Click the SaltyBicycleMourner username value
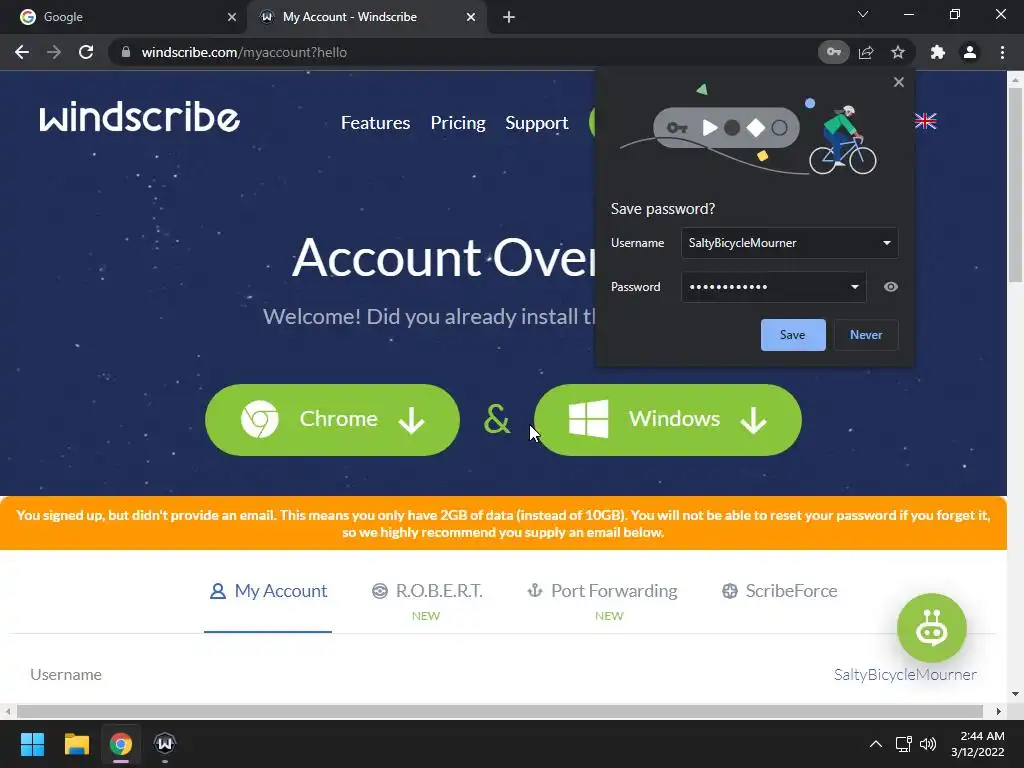The width and height of the screenshot is (1024, 768). (x=904, y=675)
